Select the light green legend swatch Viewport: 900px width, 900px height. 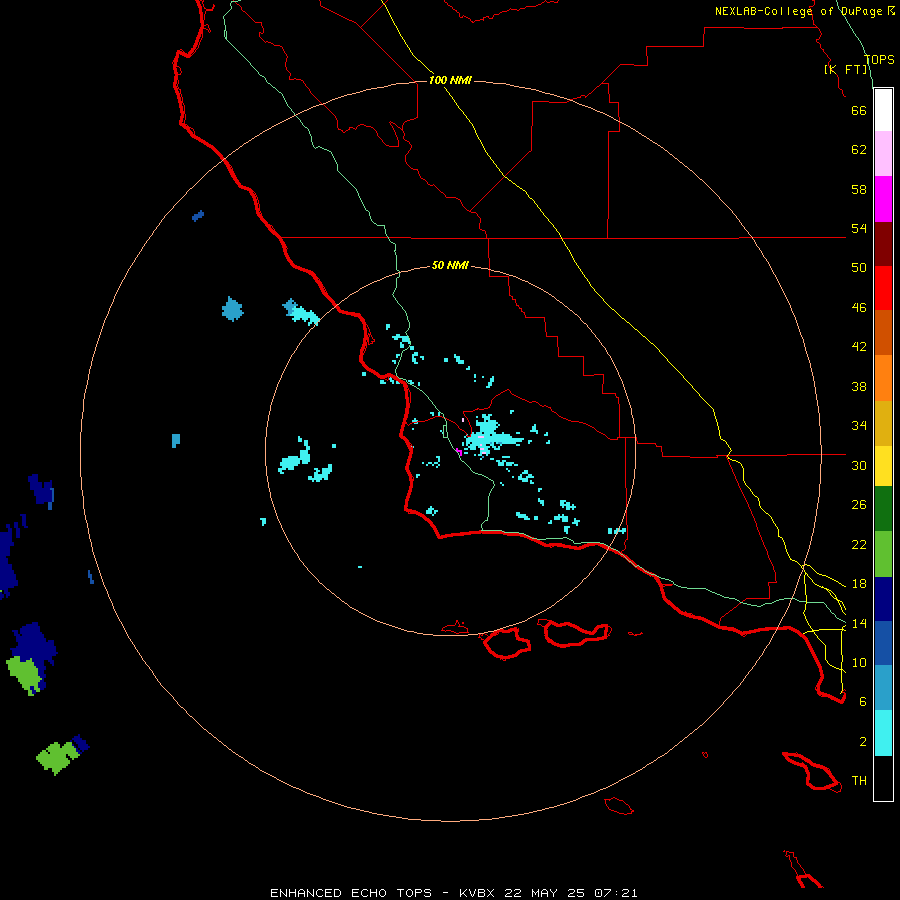click(883, 554)
